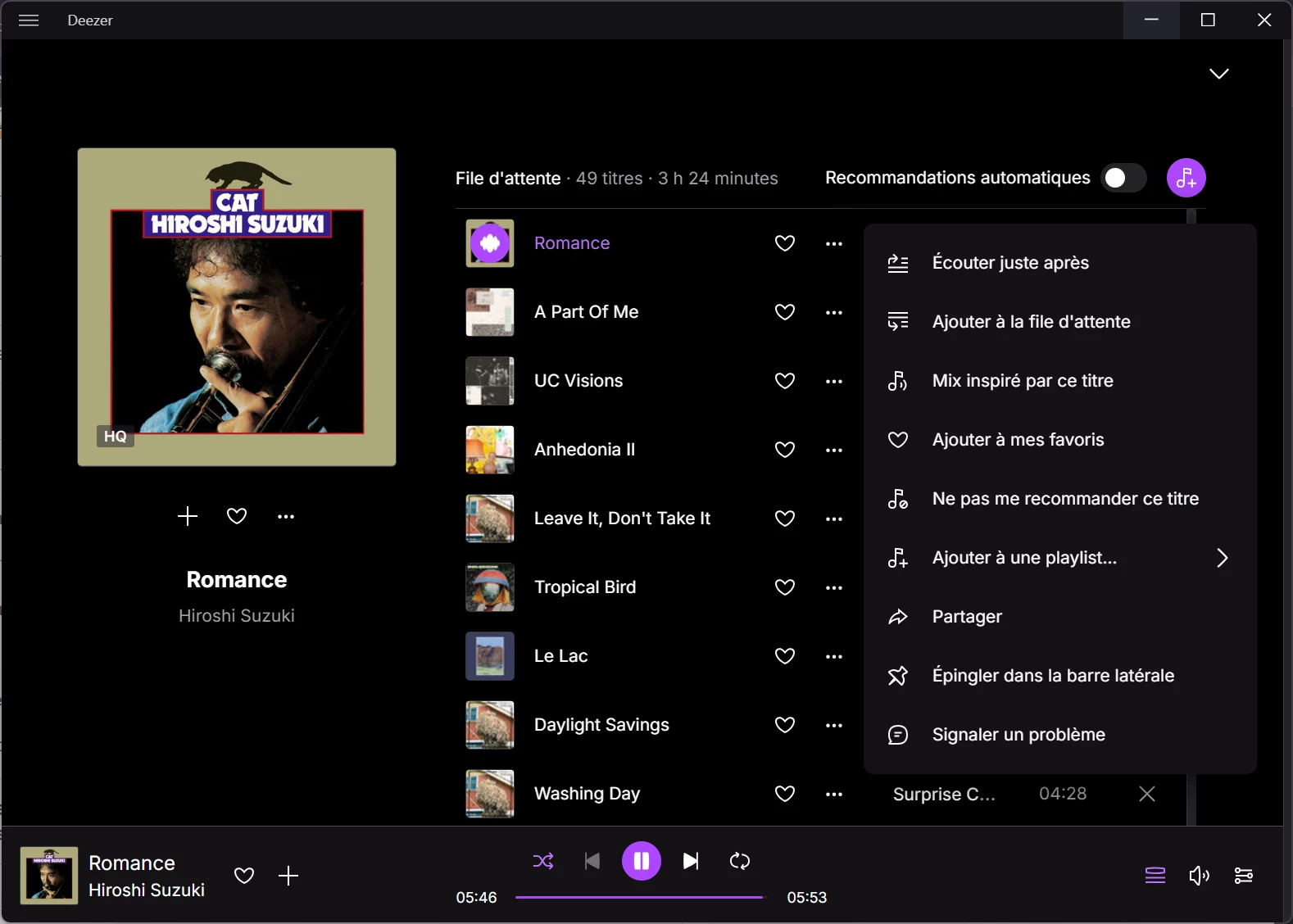Screen dimensions: 1293x924
Task: Toggle Recommandations automatiques switch
Action: tap(1123, 178)
